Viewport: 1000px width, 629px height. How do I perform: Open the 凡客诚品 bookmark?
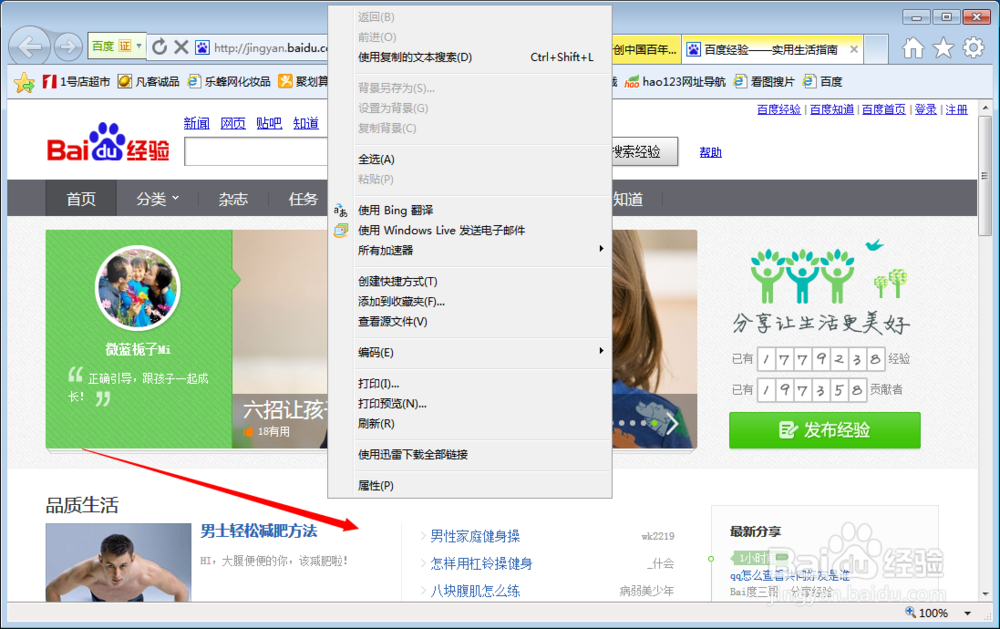149,82
